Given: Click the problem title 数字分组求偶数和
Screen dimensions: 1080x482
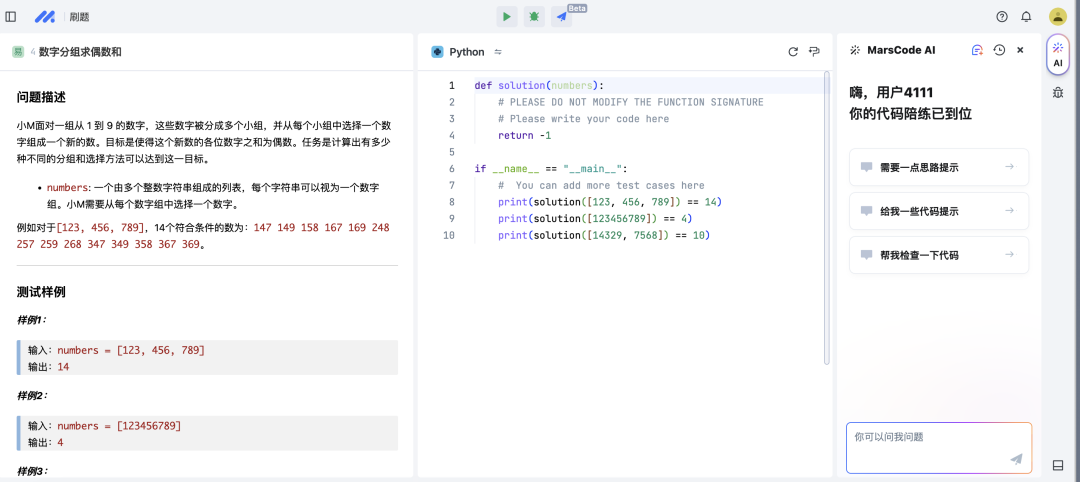Looking at the screenshot, I should tap(81, 52).
